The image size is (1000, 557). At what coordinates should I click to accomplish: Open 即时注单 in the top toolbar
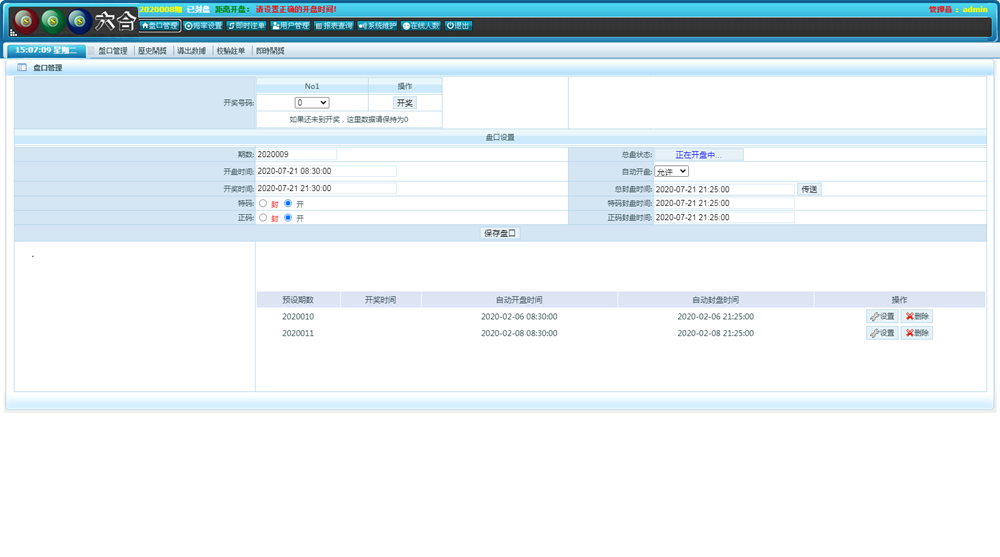coord(247,26)
